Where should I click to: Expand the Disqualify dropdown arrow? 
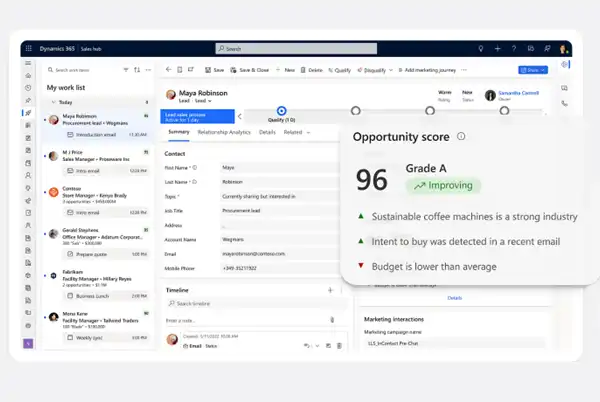(x=391, y=70)
